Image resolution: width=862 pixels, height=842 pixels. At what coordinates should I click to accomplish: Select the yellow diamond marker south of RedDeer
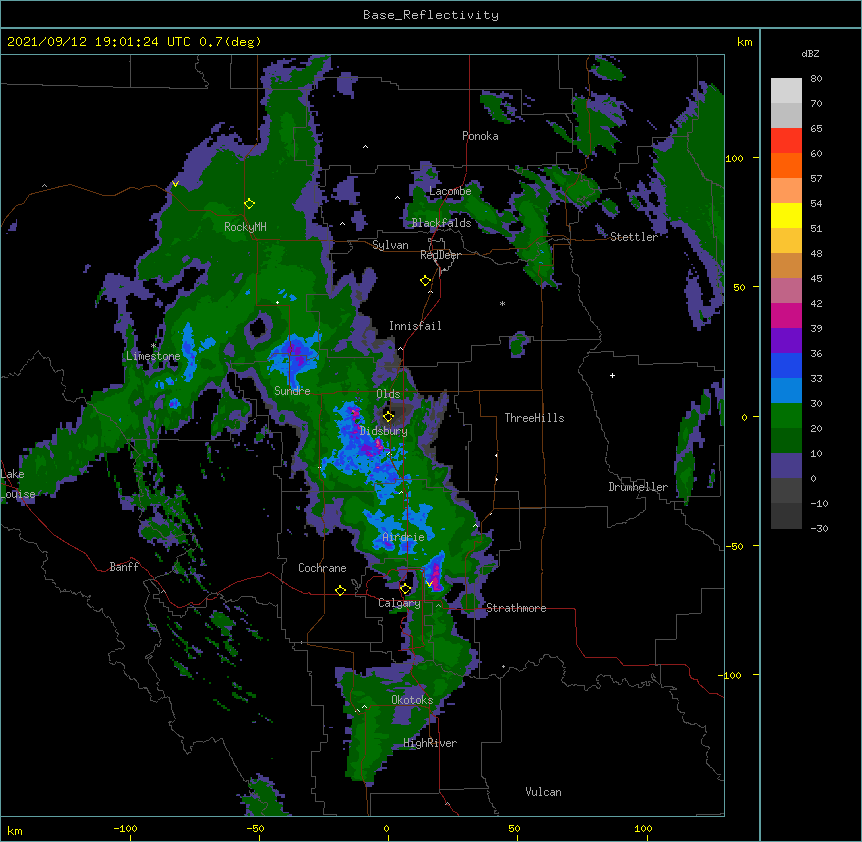[426, 281]
